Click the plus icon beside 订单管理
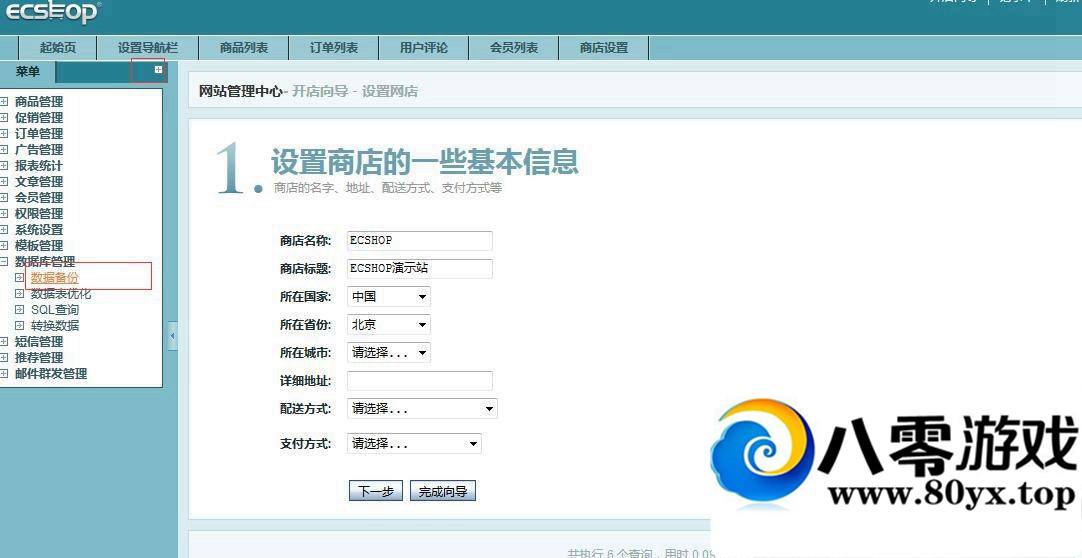1082x558 pixels. (5, 133)
